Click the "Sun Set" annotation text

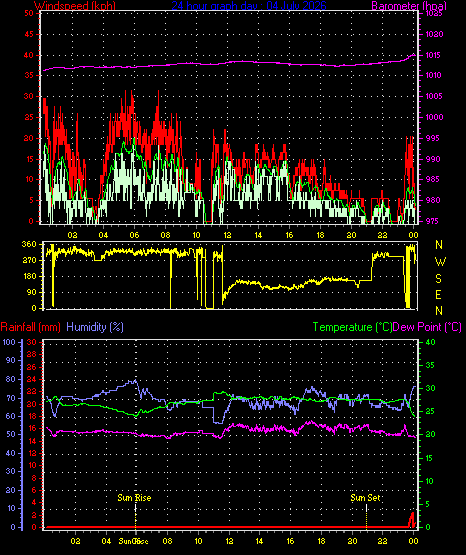pyautogui.click(x=365, y=498)
